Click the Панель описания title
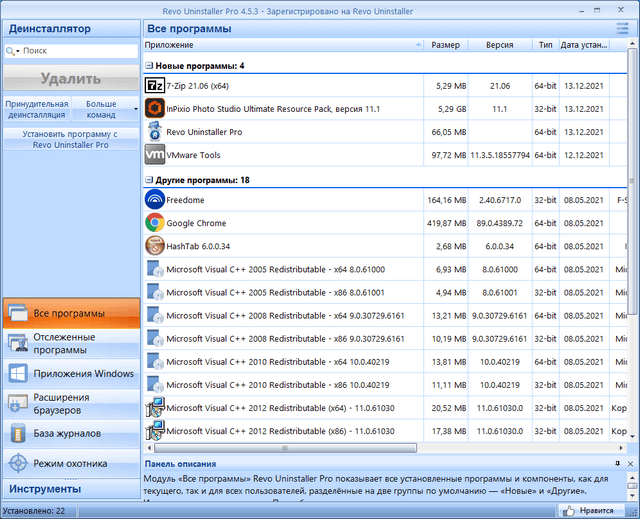Screen dimensions: 640x519 click(180, 464)
